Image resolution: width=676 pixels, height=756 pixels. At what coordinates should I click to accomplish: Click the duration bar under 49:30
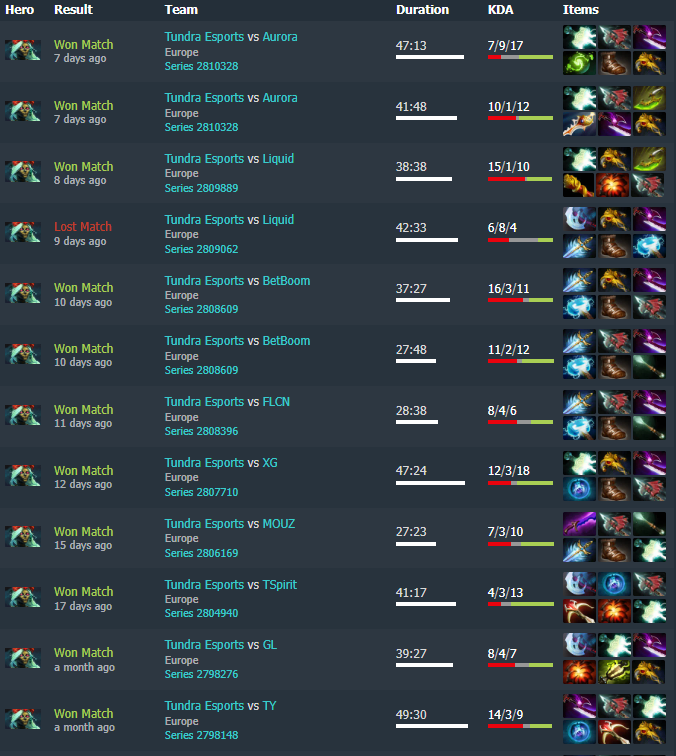[x=432, y=726]
